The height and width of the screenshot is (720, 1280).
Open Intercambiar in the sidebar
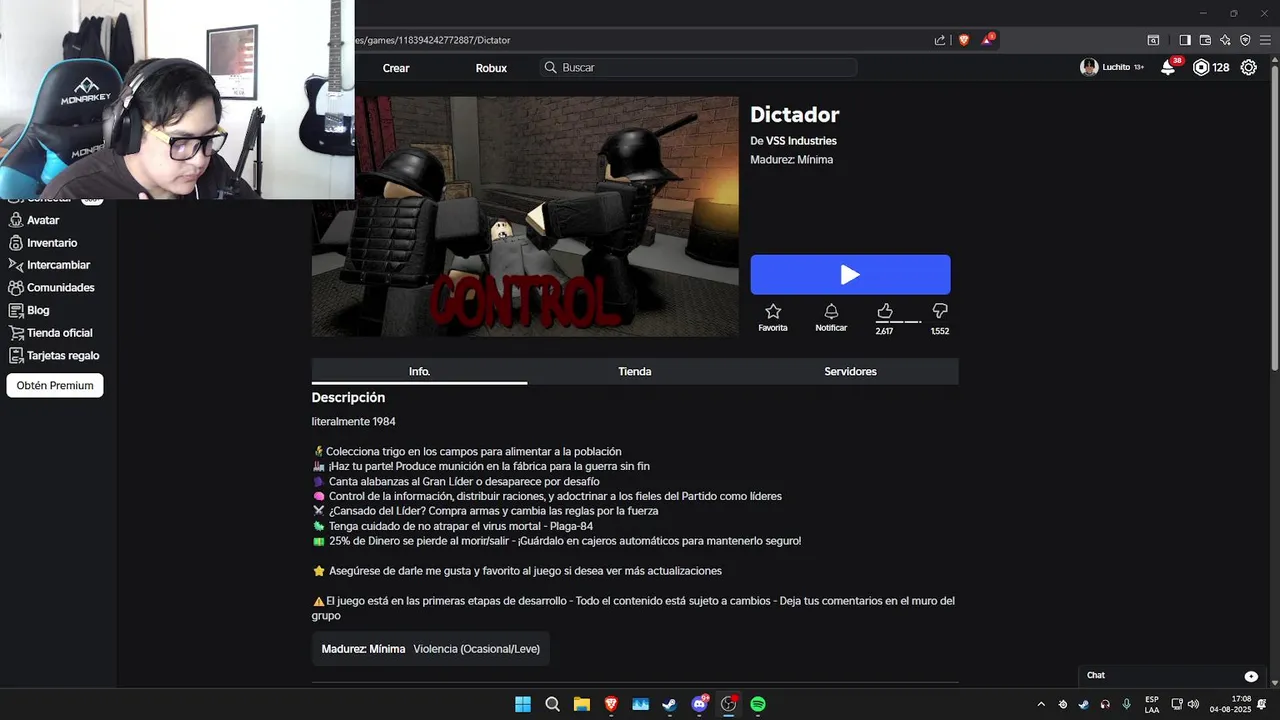[50, 265]
